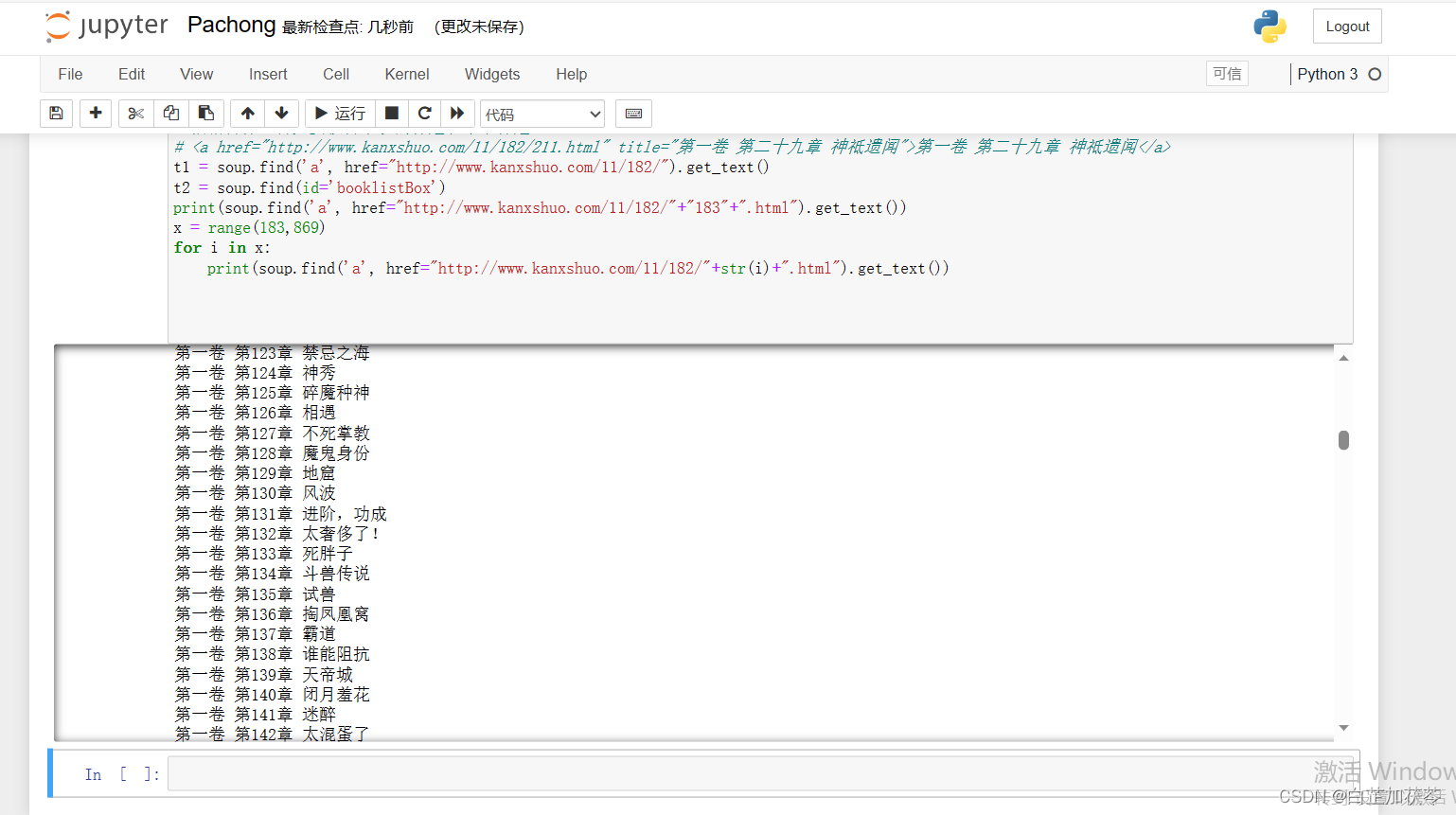Run the cell with the 运行 button
1456x815 pixels.
[x=340, y=114]
